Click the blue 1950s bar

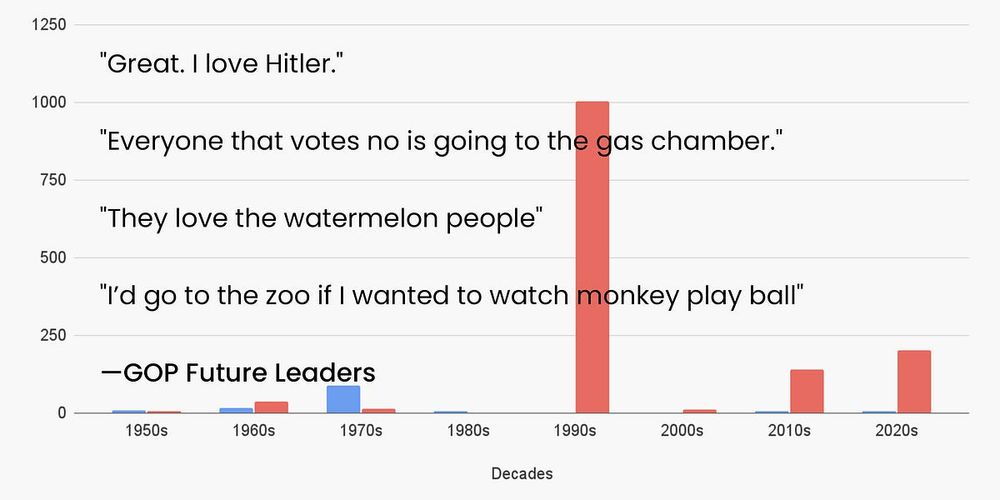click(129, 411)
